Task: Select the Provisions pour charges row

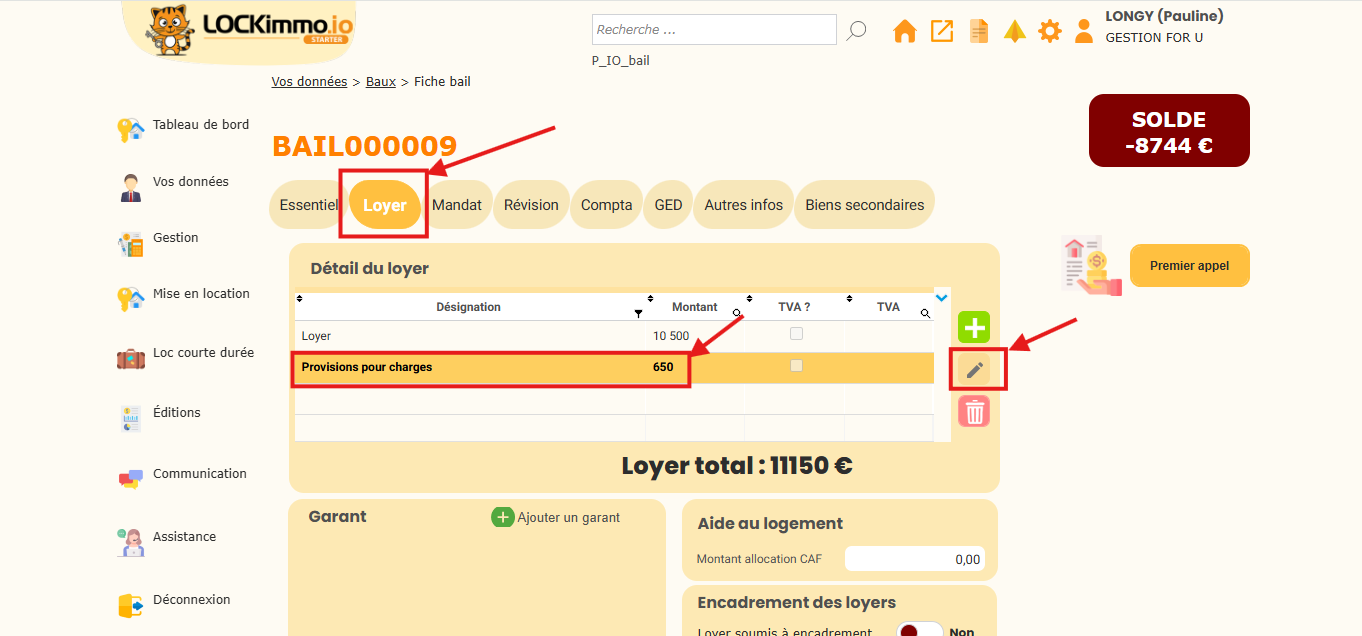Action: tap(615, 367)
